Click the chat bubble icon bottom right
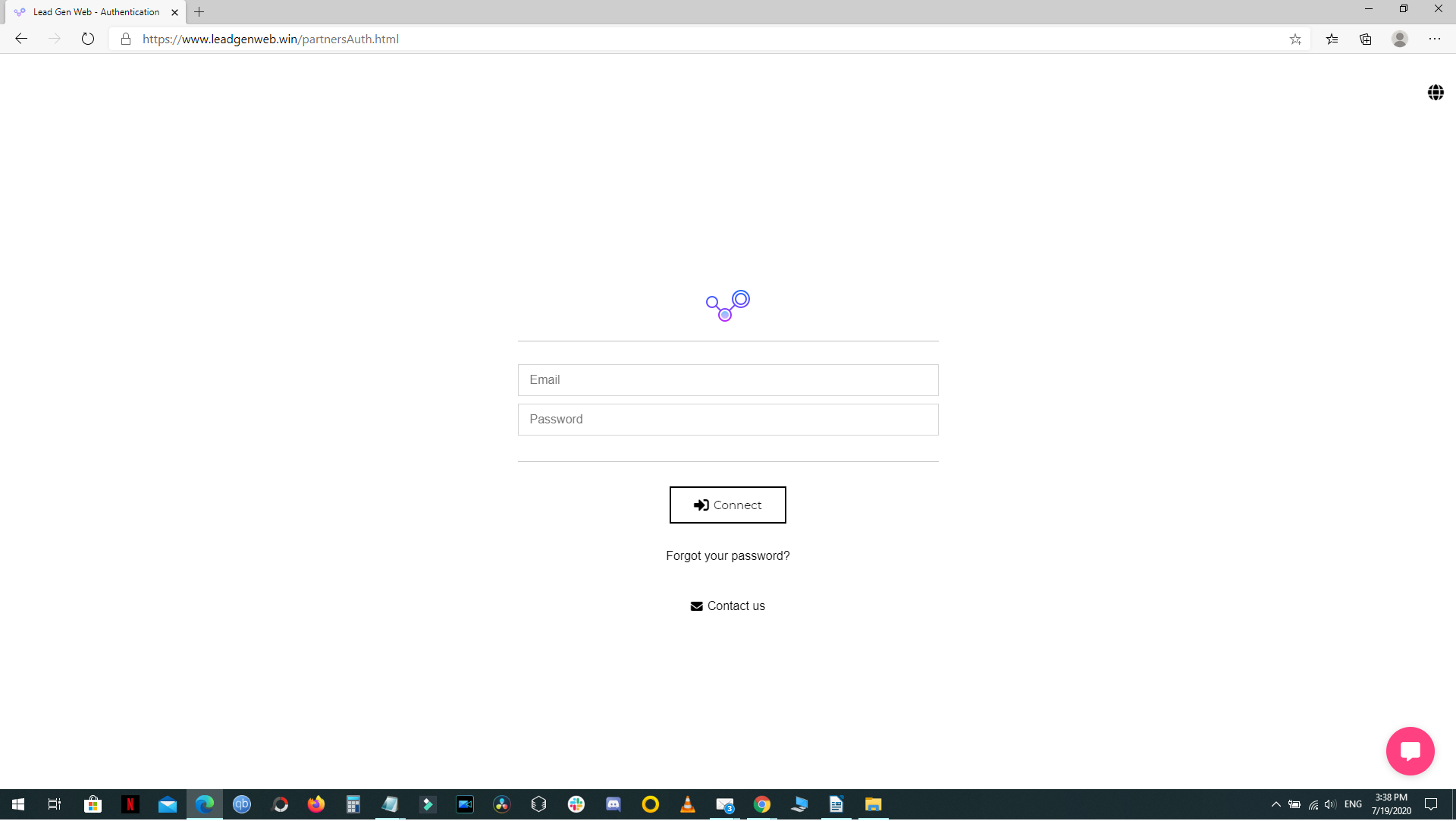Screen dimensions: 1456x821 [1410, 750]
